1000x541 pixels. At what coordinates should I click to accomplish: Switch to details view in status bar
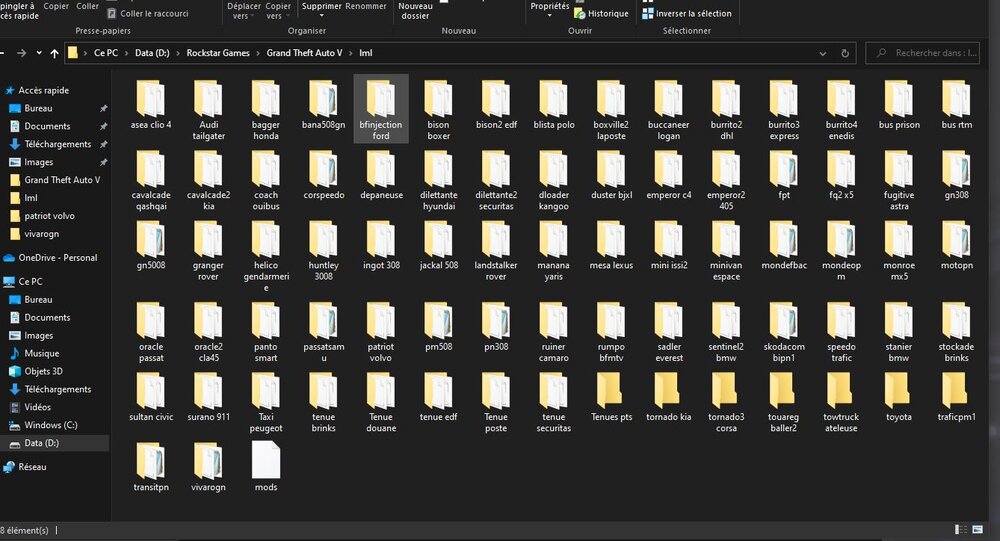(960, 530)
